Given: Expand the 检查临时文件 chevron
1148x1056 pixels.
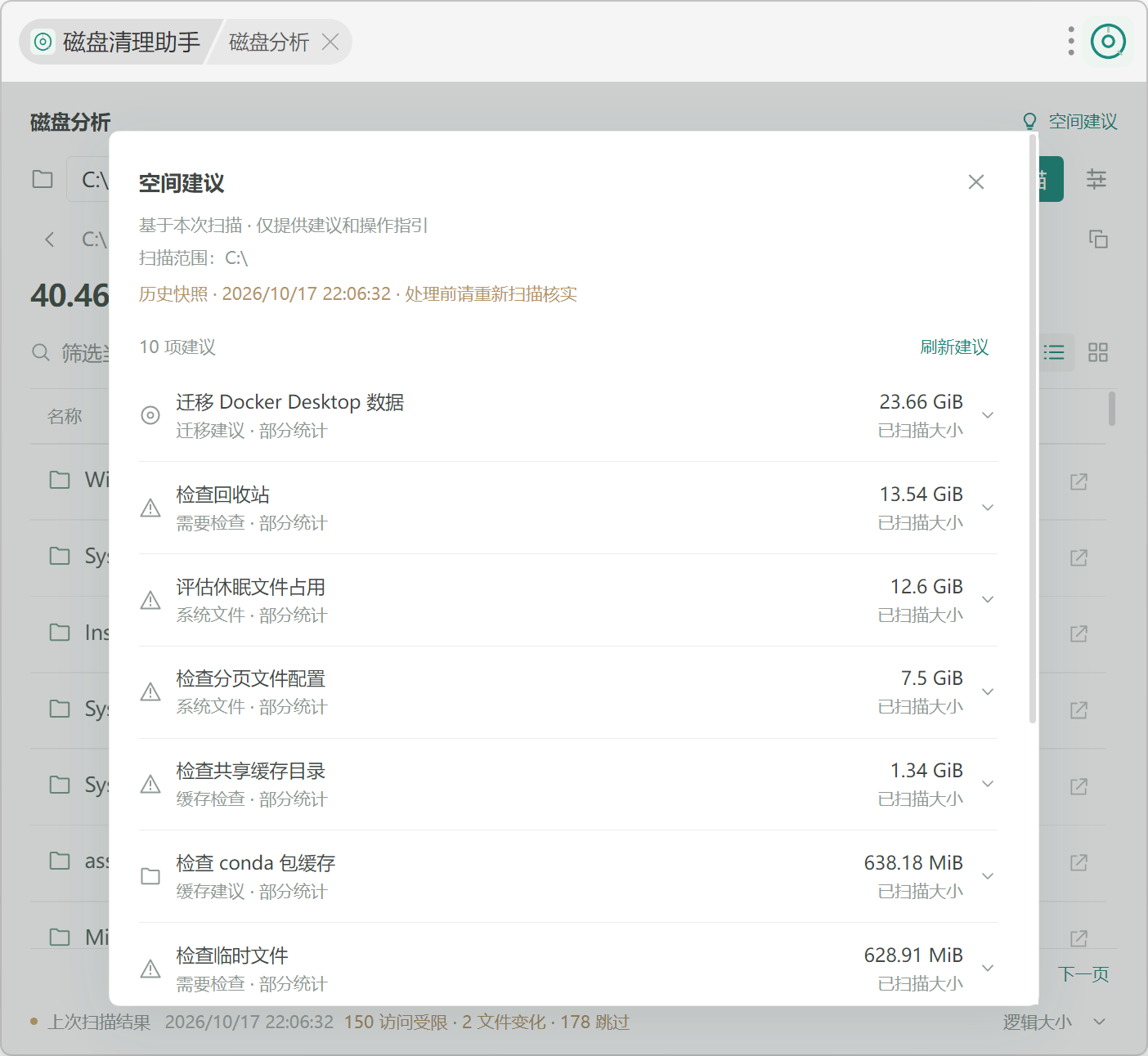Looking at the screenshot, I should 988,969.
